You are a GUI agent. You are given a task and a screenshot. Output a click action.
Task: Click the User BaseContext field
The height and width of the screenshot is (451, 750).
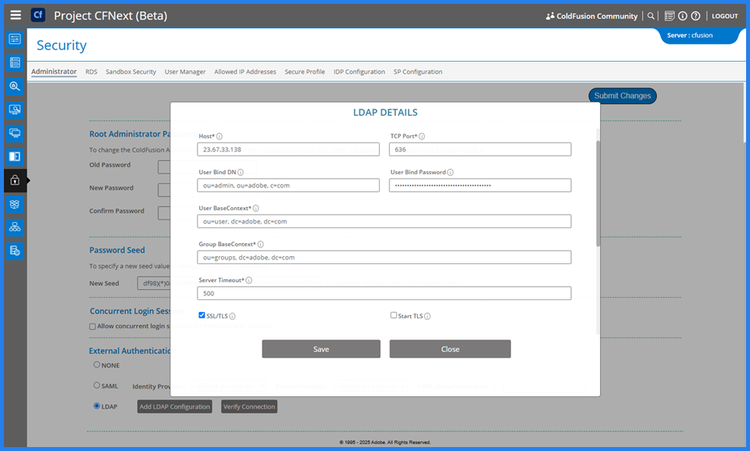tap(384, 221)
